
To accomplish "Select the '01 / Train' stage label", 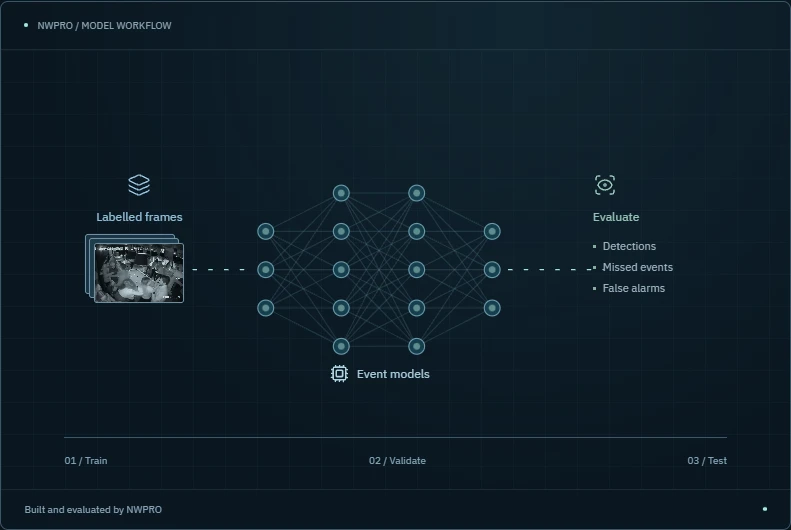I will coord(86,460).
